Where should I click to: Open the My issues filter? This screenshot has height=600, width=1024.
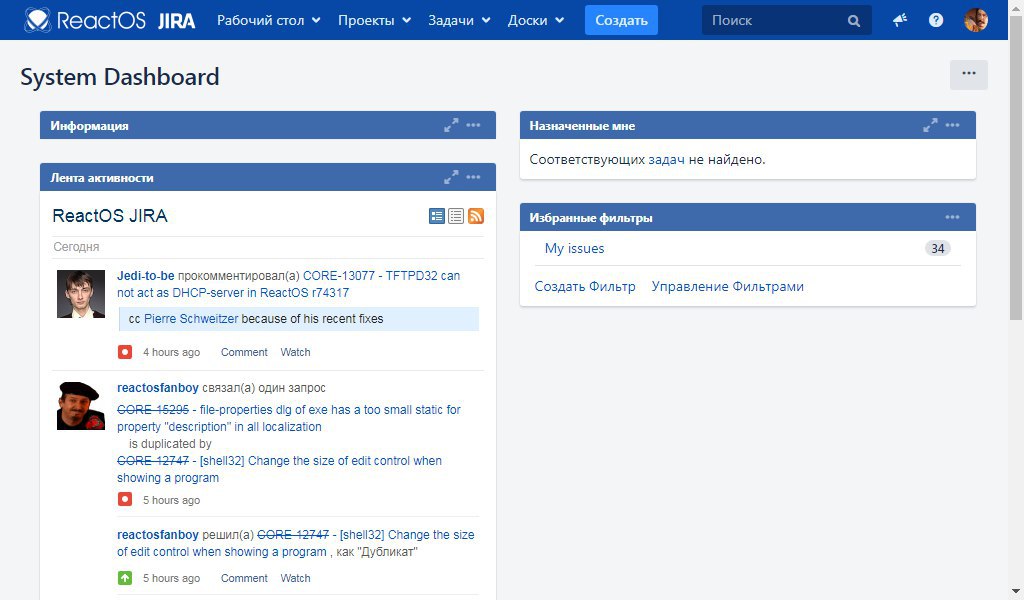pyautogui.click(x=575, y=248)
